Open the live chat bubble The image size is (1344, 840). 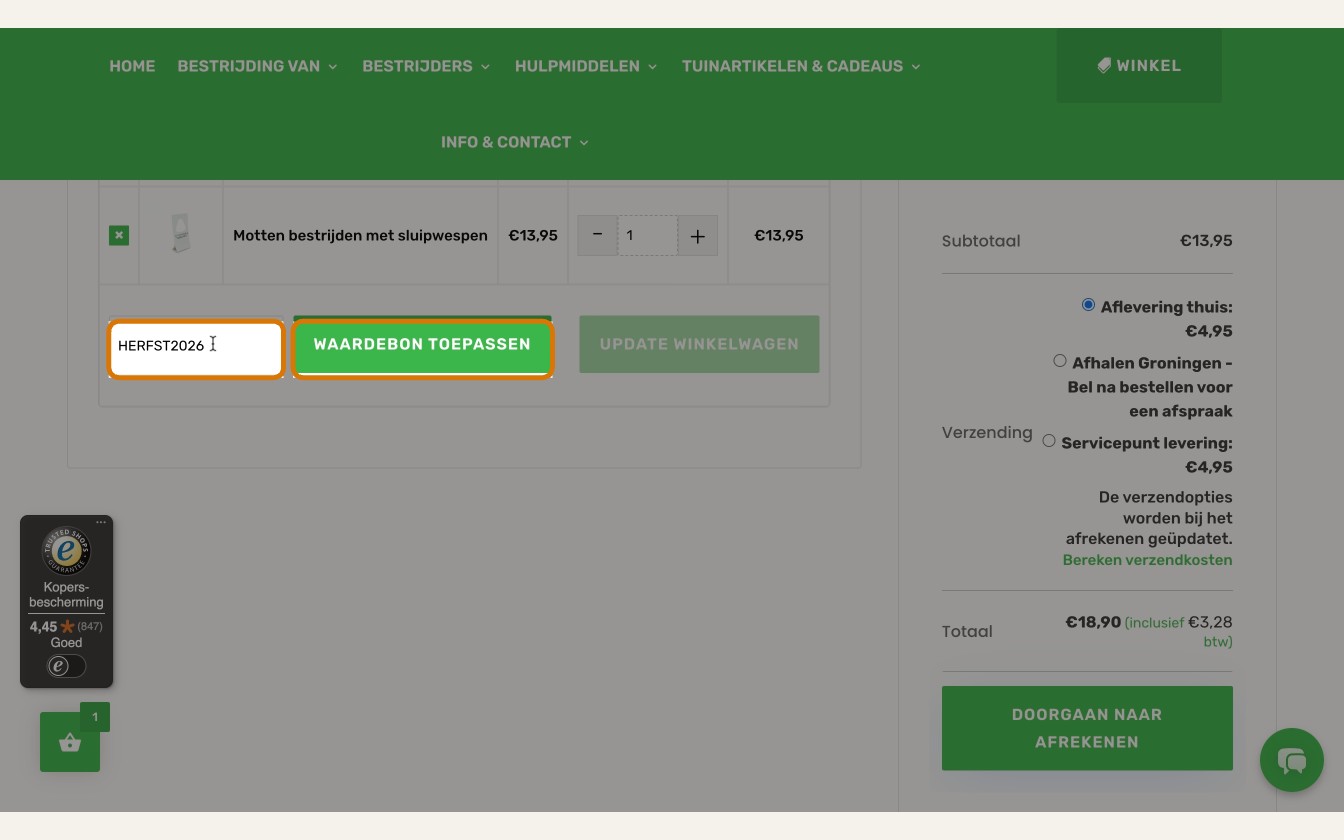pyautogui.click(x=1292, y=760)
